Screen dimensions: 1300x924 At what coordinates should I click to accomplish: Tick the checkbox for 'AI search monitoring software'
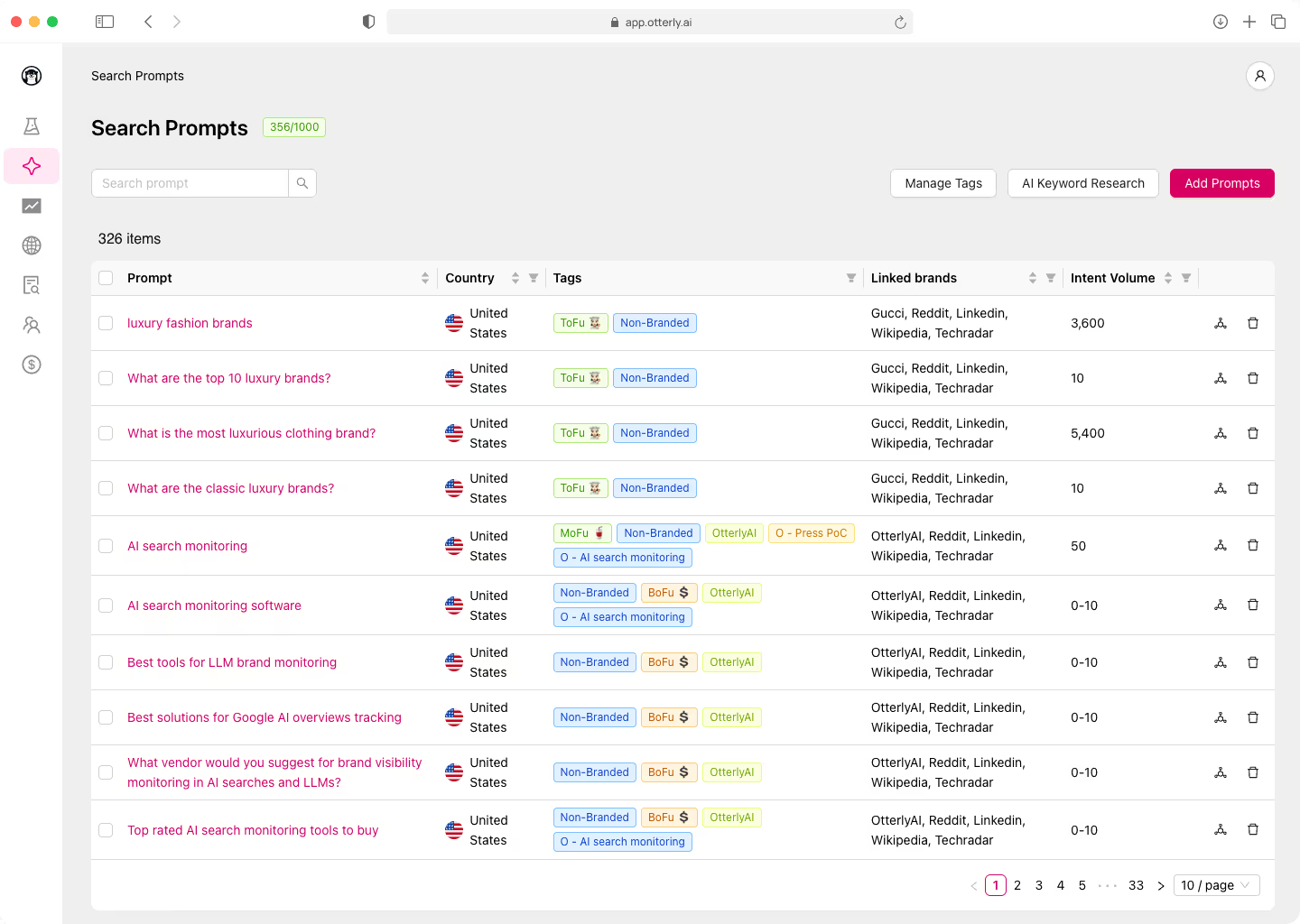coord(106,605)
